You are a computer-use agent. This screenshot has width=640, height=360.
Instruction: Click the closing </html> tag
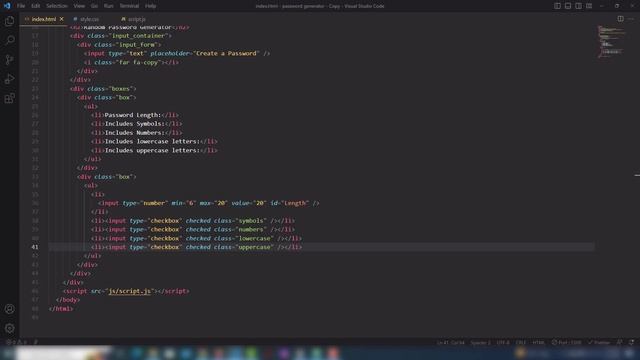click(61, 309)
